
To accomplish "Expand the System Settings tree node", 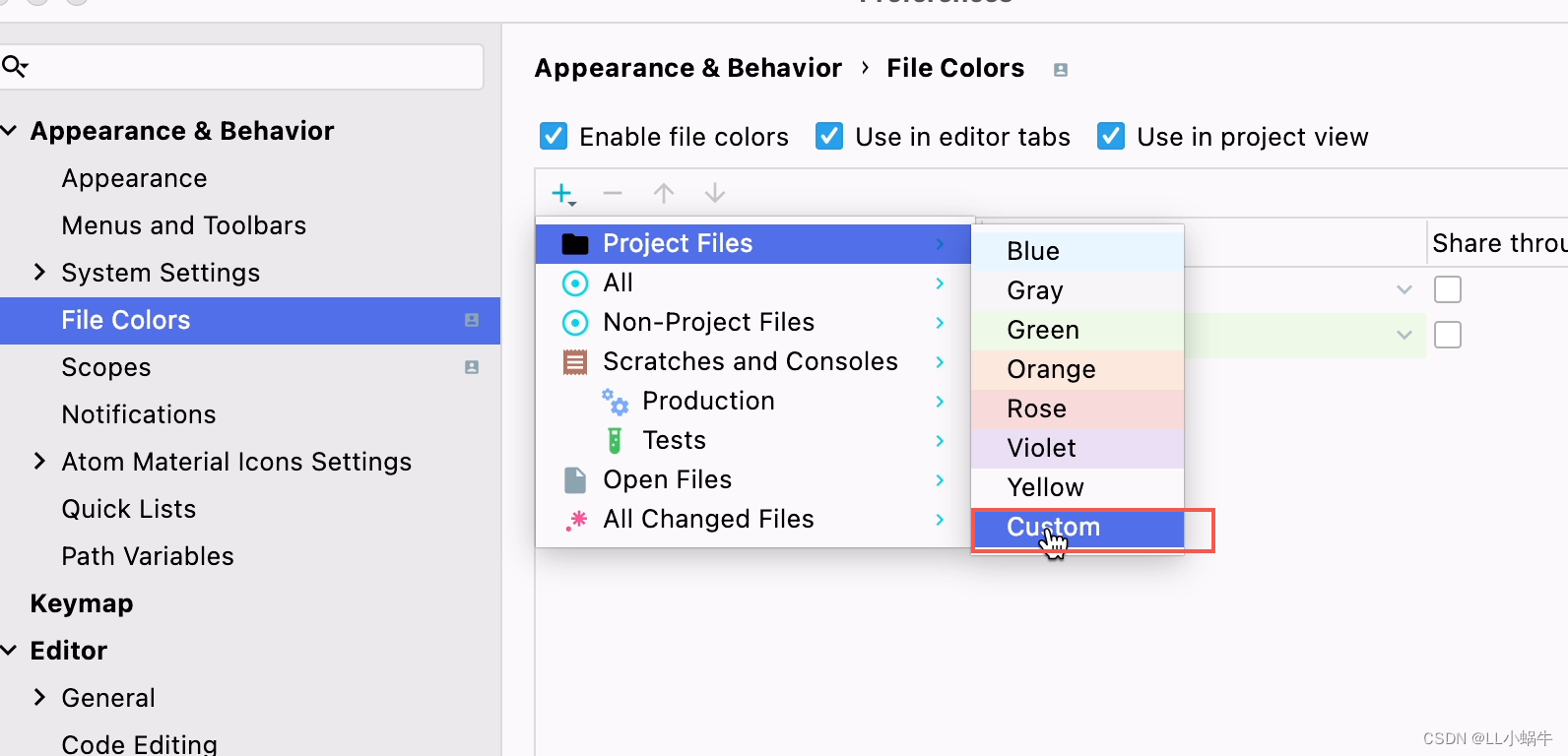I will 39,273.
